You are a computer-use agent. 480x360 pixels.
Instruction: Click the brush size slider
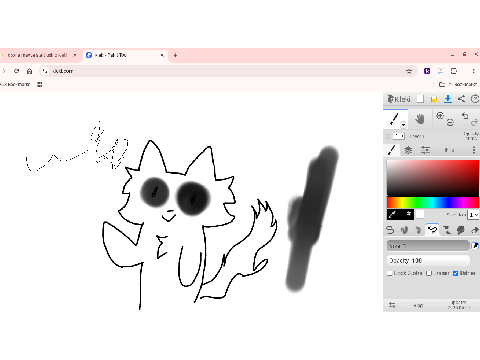[x=428, y=246]
